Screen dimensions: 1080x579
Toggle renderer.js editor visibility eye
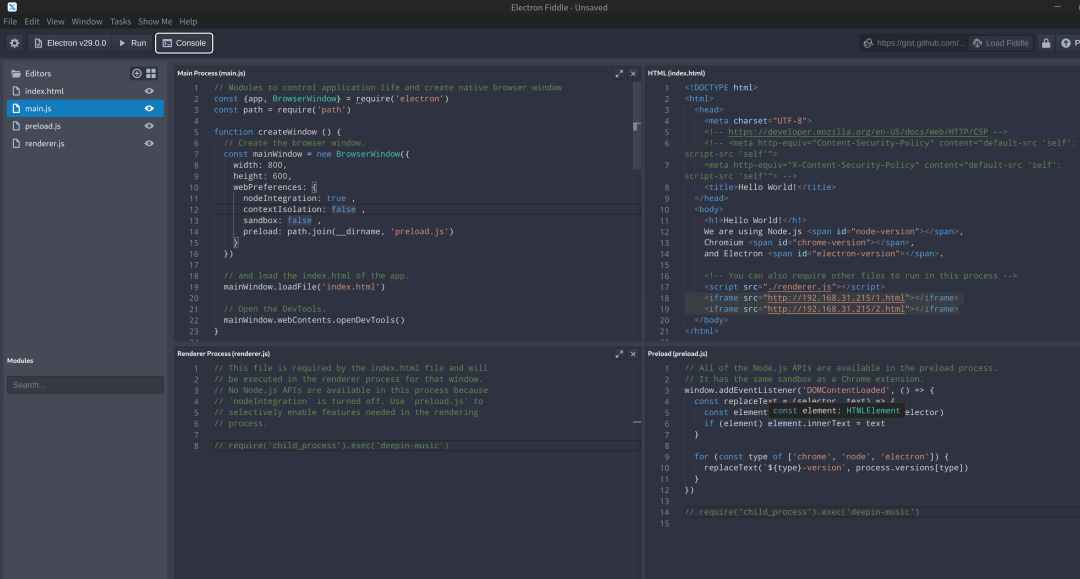(x=149, y=144)
